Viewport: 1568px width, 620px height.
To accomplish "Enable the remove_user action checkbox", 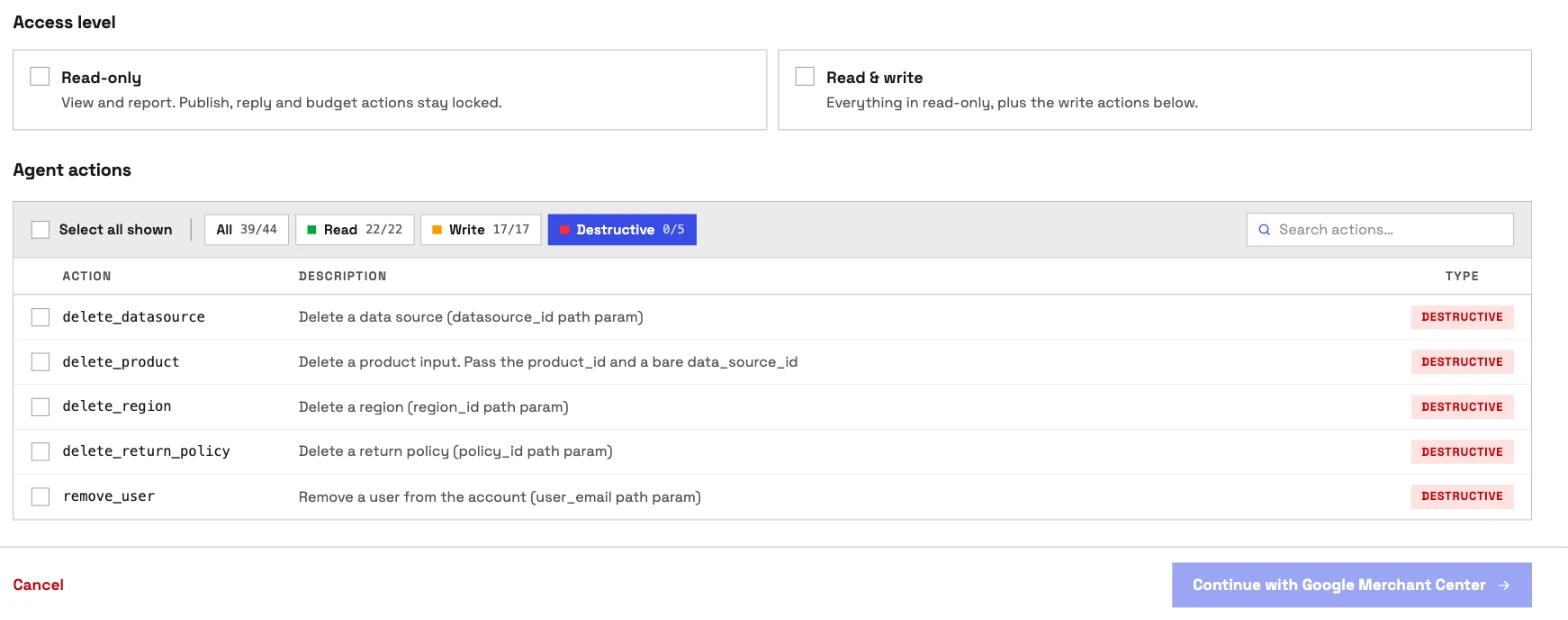I will point(40,497).
